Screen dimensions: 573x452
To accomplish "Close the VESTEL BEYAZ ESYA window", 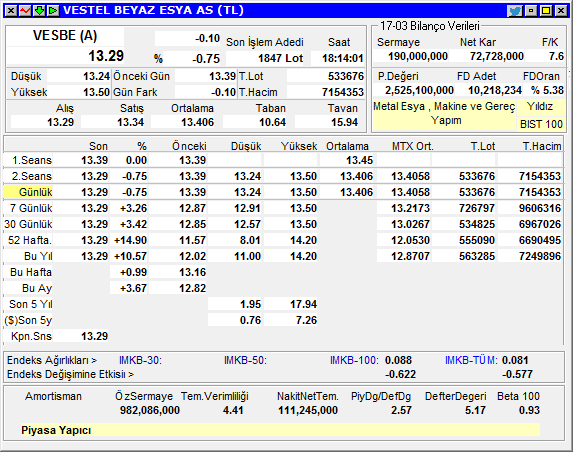I will coord(561,11).
